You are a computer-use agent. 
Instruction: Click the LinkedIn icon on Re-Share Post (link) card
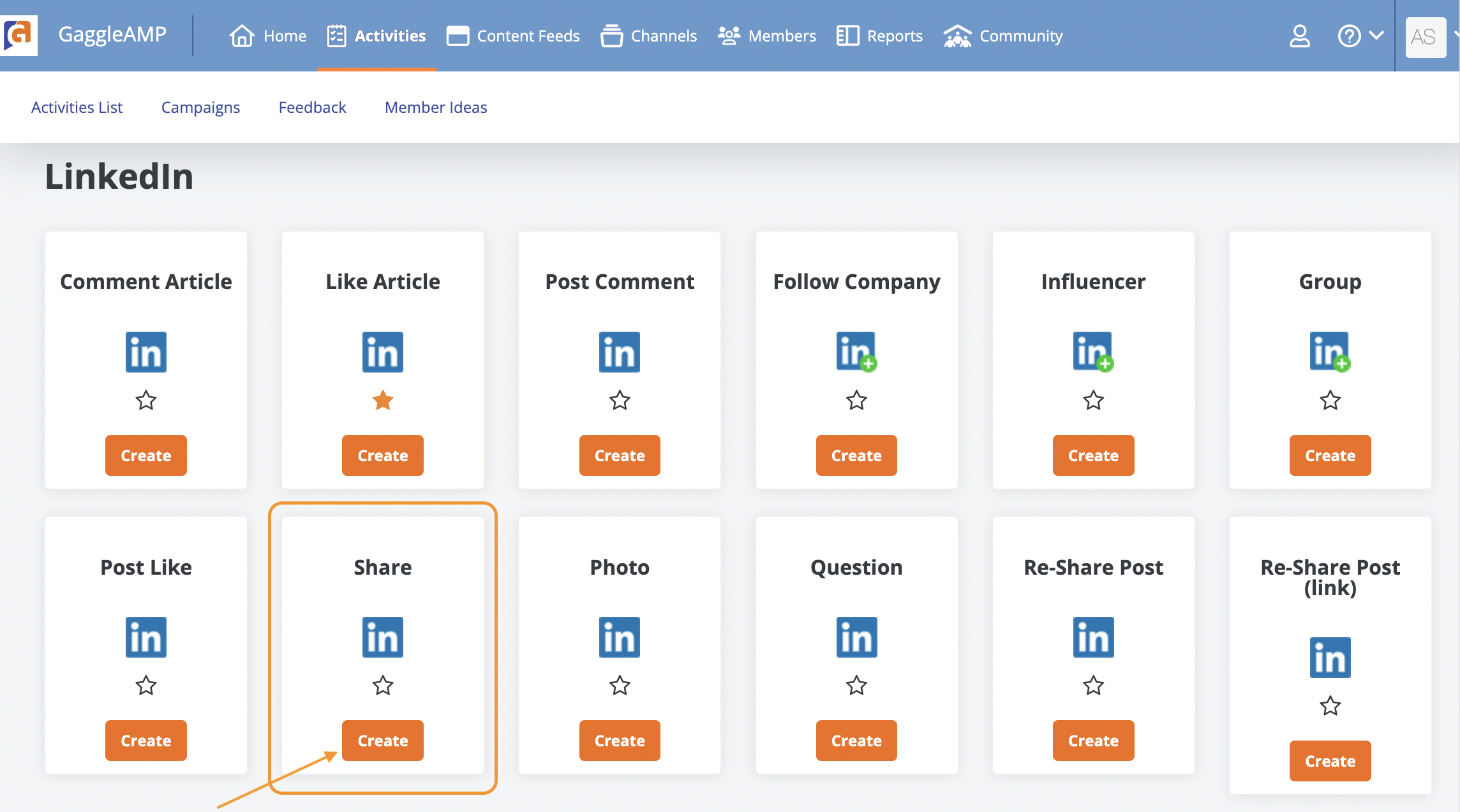(x=1330, y=657)
